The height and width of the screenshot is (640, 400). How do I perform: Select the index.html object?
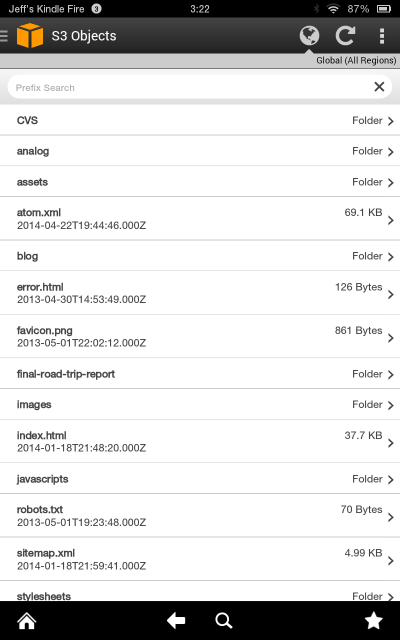200,441
